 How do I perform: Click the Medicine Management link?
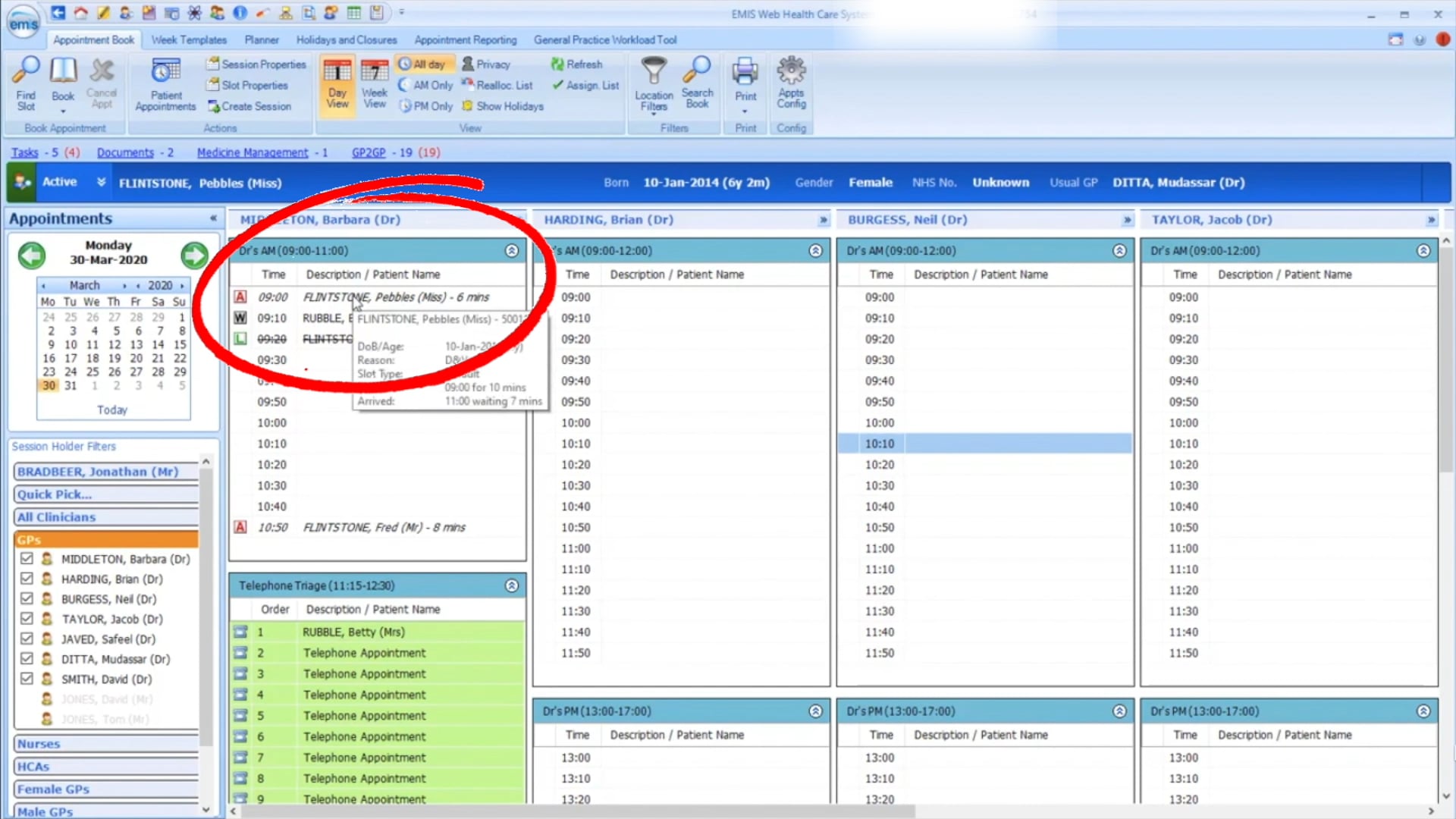click(253, 152)
